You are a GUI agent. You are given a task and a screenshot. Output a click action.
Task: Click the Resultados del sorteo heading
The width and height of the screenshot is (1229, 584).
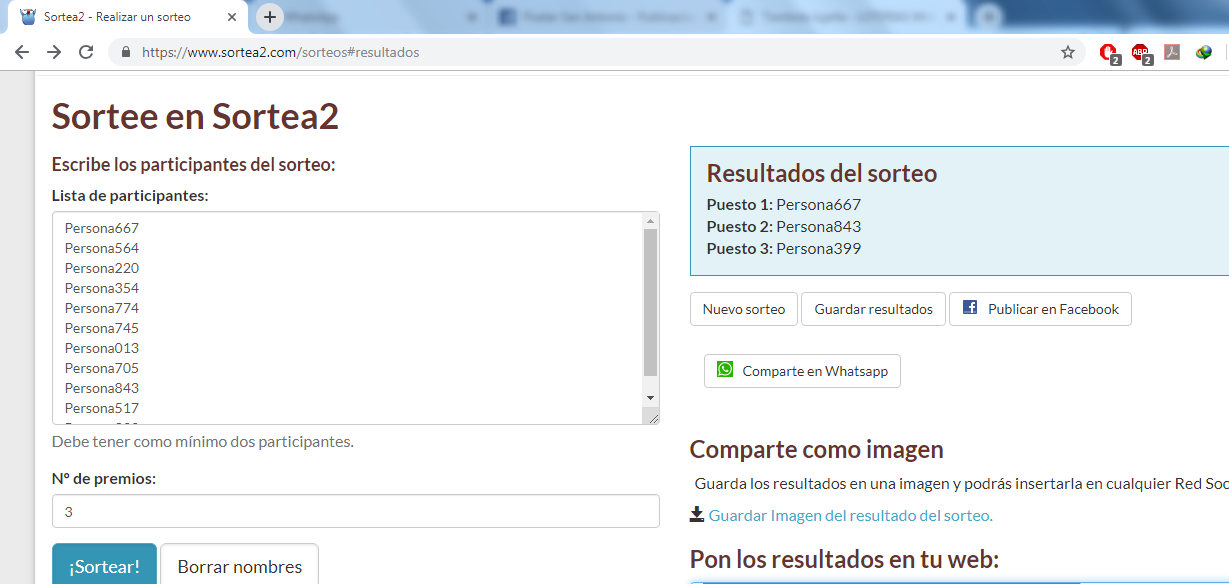tap(822, 173)
